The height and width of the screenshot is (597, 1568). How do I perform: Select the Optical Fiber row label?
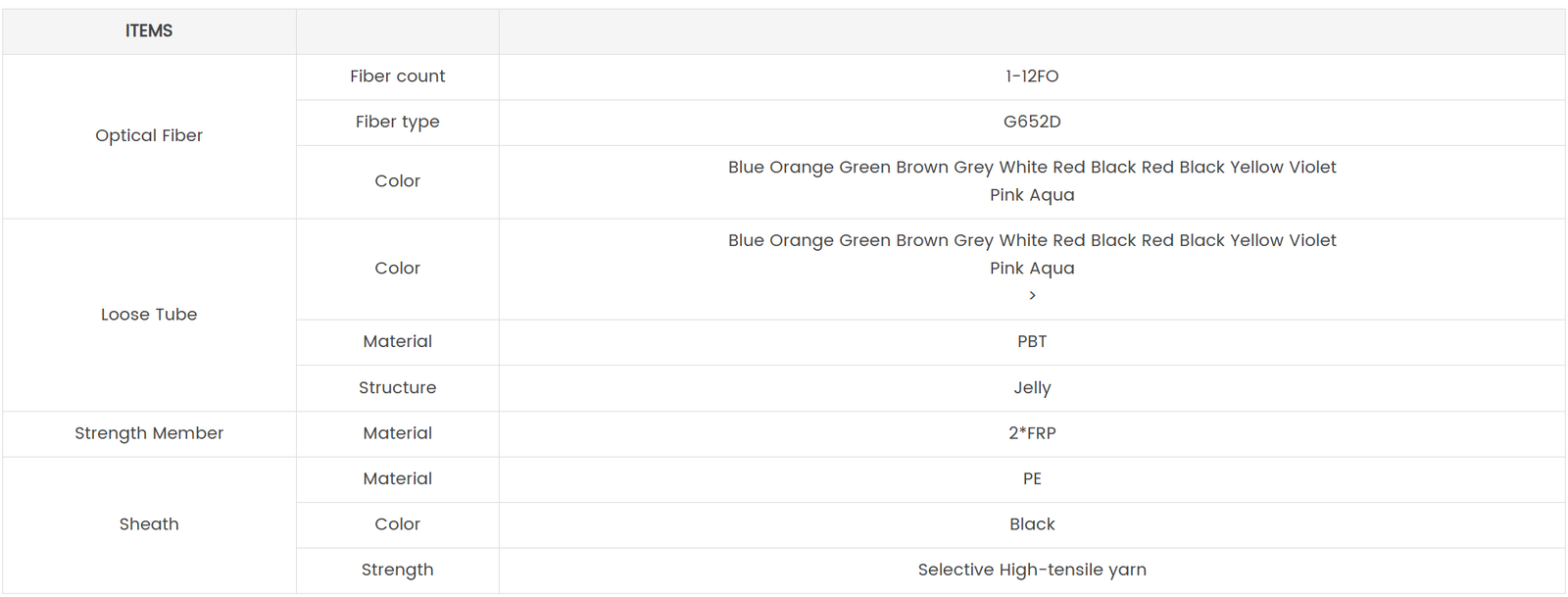(x=149, y=135)
